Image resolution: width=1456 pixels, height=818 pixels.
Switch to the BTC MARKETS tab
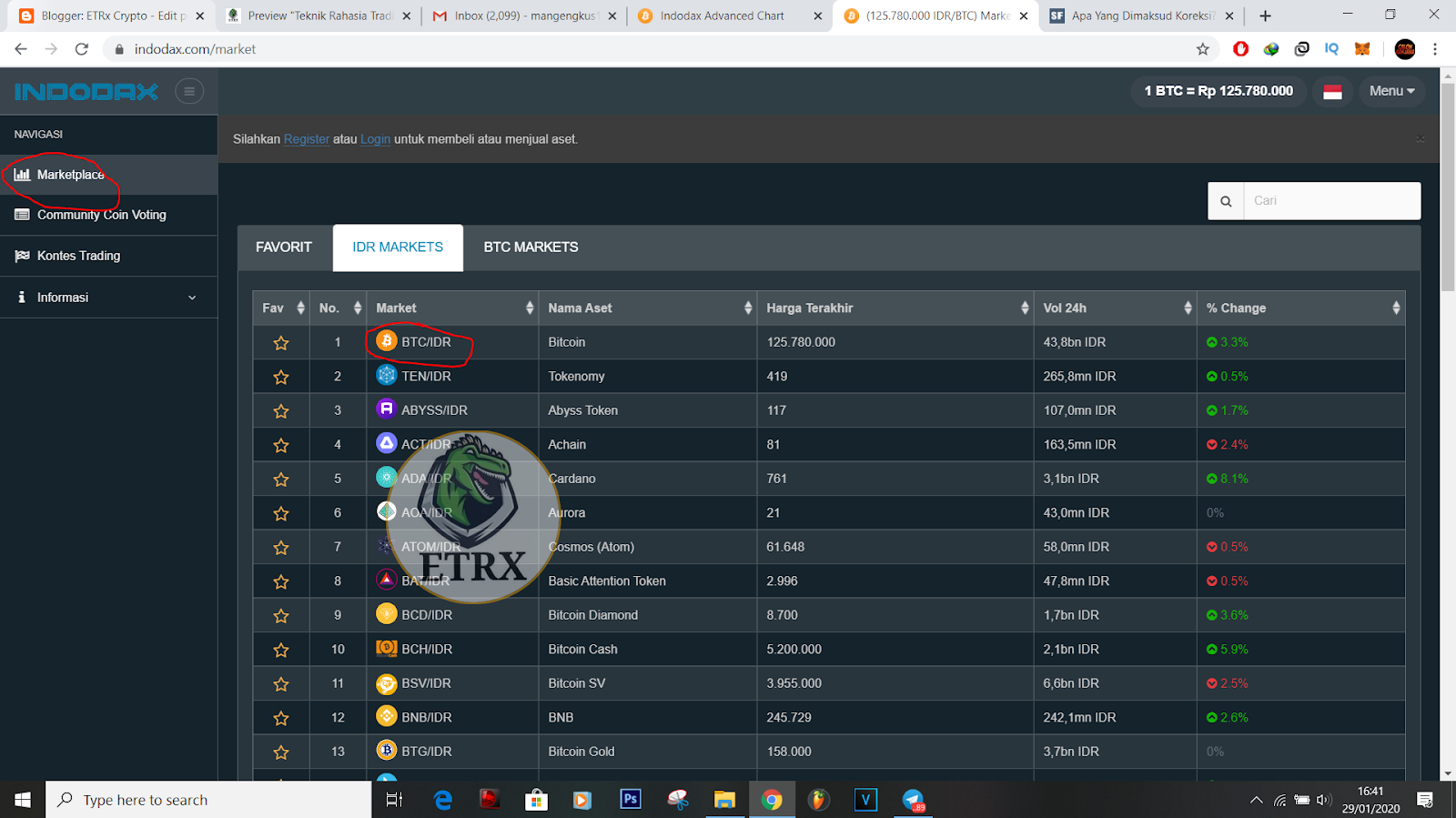coord(531,247)
